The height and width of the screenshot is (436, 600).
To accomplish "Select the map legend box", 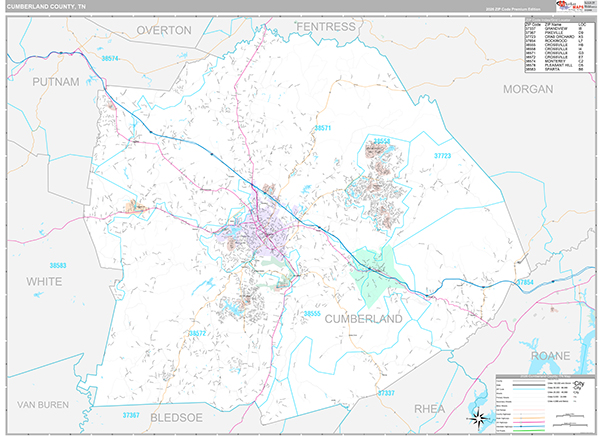I will [x=544, y=400].
